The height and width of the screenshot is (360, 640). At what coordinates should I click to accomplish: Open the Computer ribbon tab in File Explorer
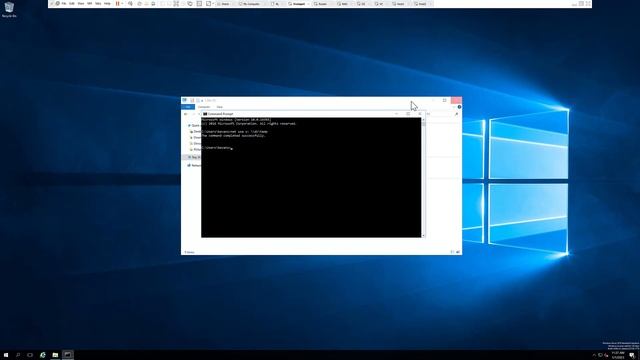204,107
